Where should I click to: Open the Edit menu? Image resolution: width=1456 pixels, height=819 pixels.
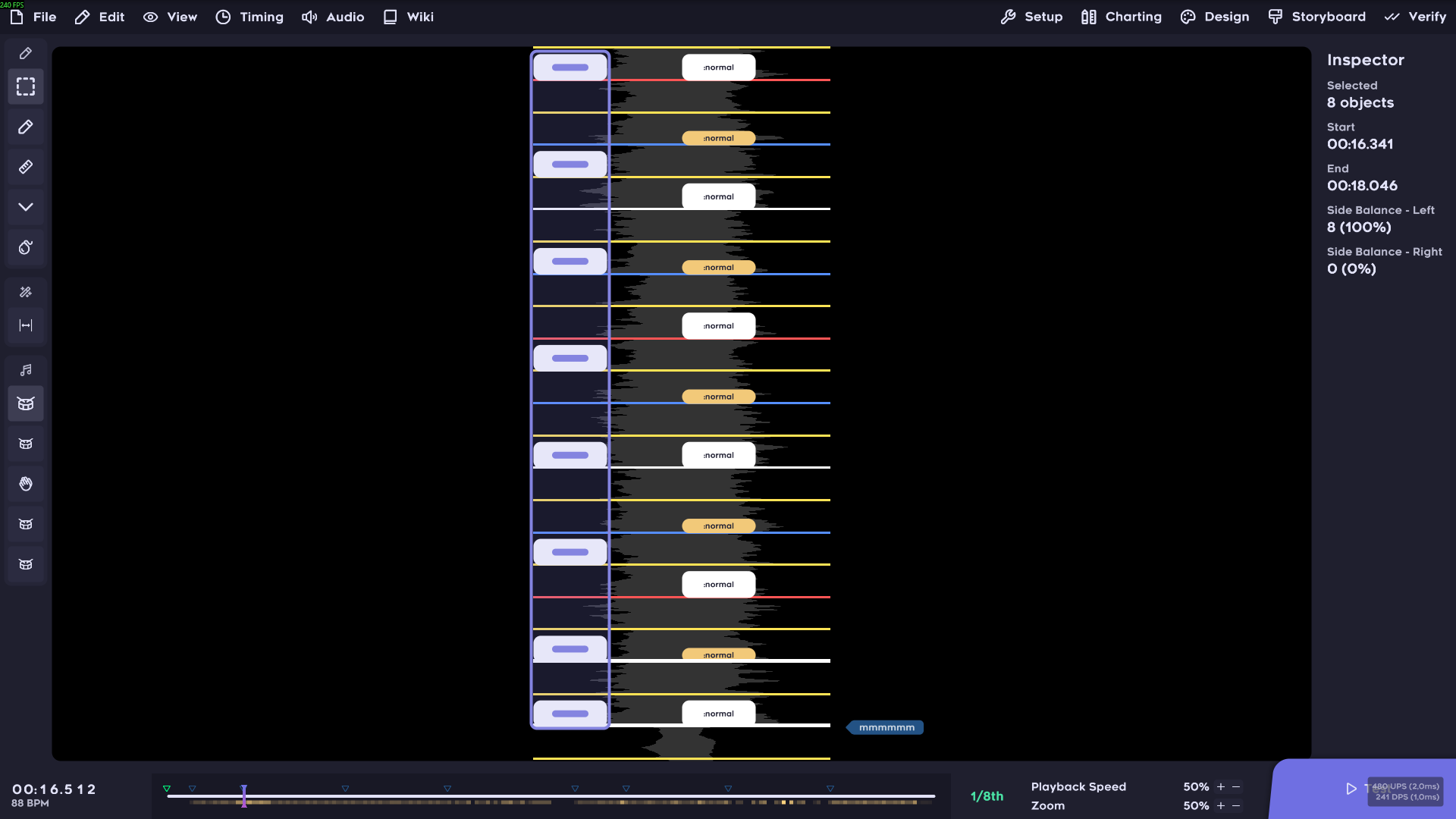[99, 17]
